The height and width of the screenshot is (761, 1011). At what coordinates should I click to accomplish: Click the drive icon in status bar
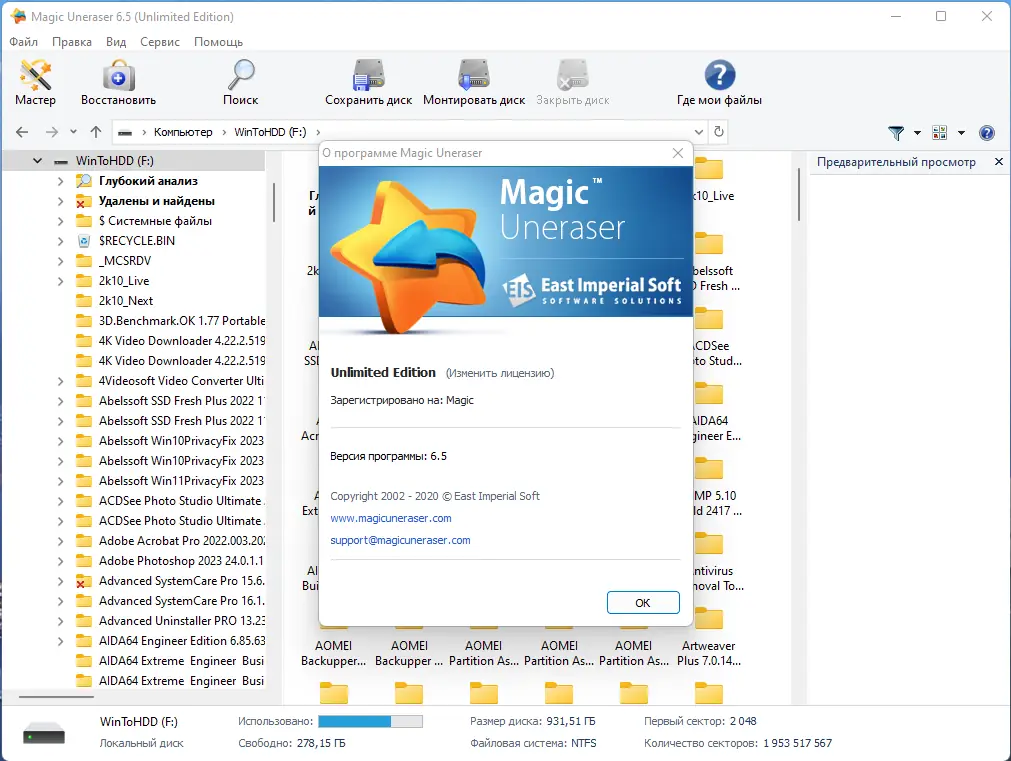pyautogui.click(x=44, y=733)
